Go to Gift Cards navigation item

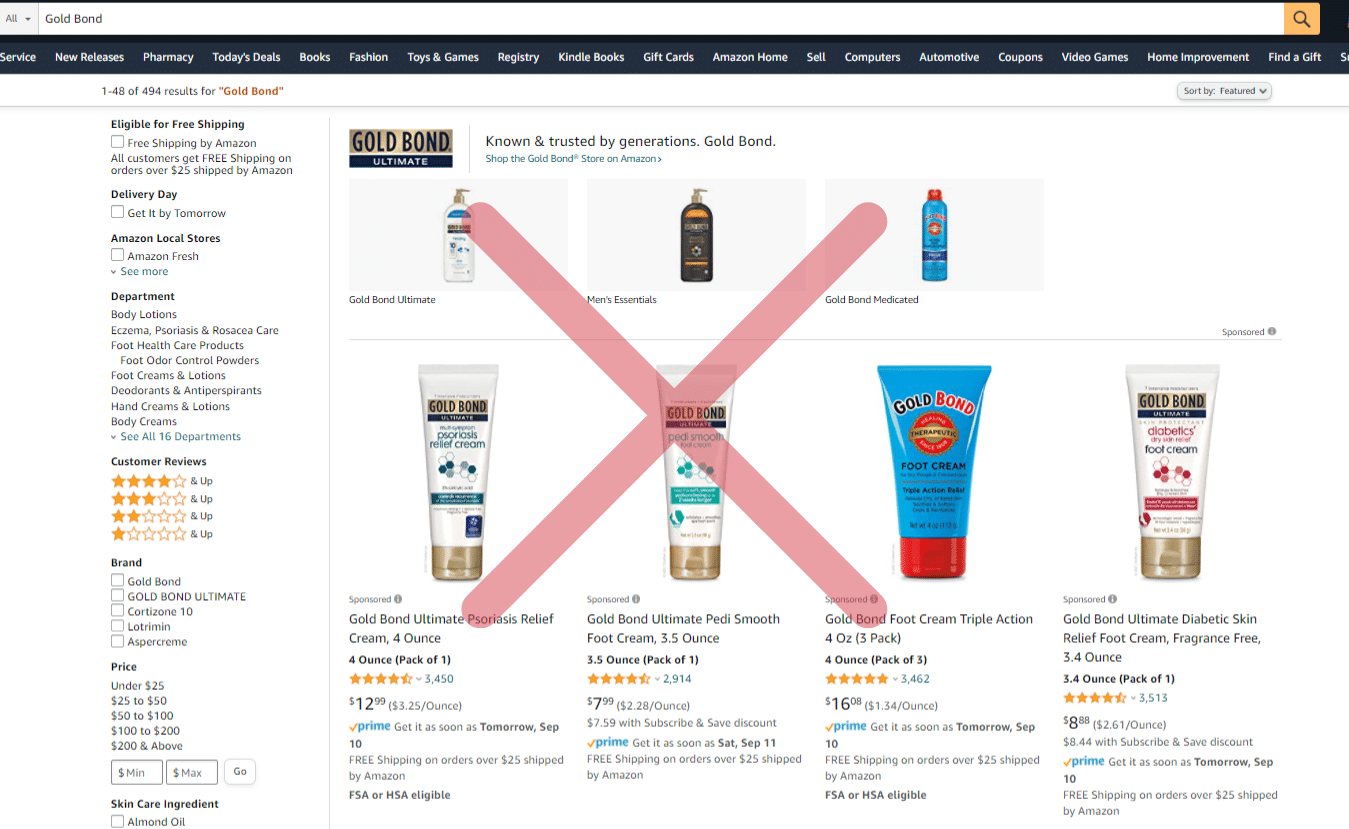click(668, 57)
